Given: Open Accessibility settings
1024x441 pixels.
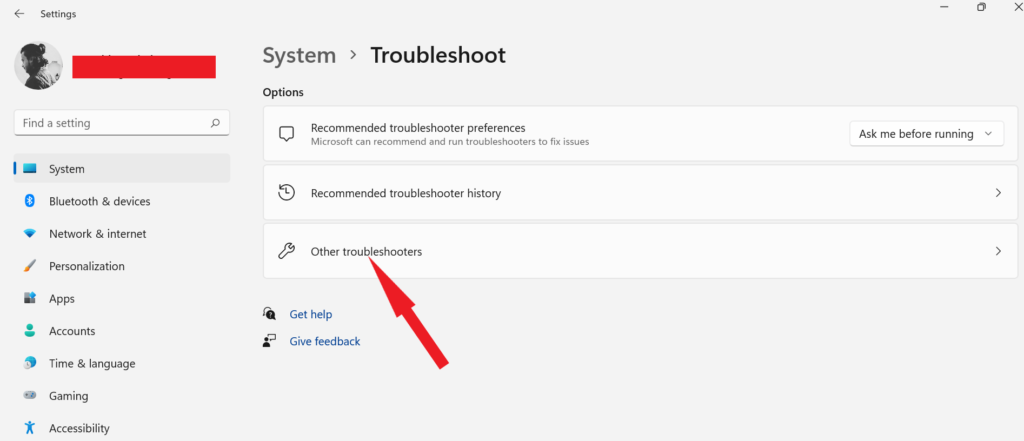Looking at the screenshot, I should click(x=121, y=429).
